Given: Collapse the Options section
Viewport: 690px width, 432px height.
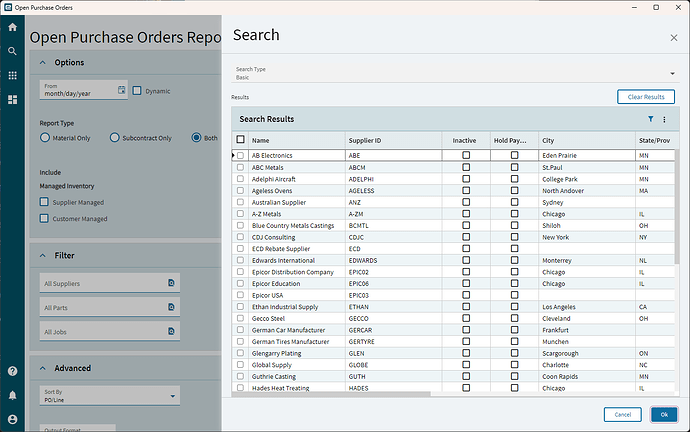Looking at the screenshot, I should coord(43,62).
